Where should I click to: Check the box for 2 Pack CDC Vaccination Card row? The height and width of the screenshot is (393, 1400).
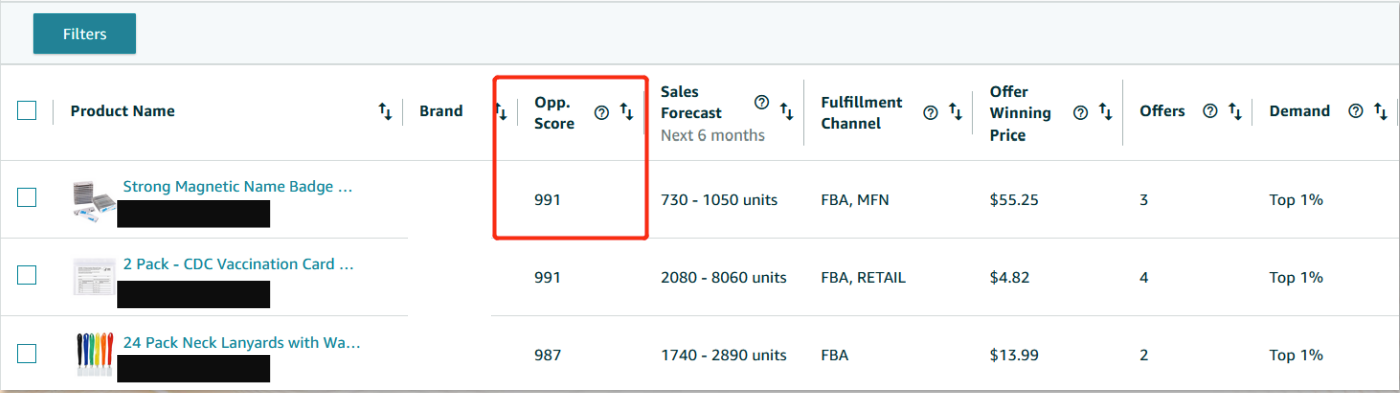click(x=27, y=275)
